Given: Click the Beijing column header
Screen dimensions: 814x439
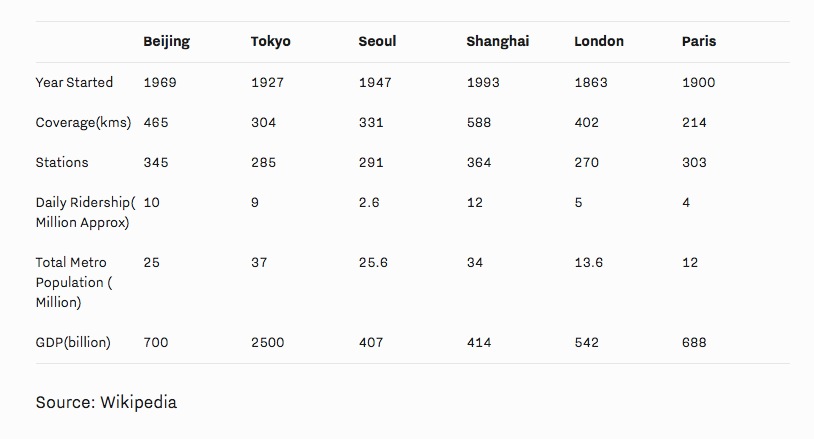Looking at the screenshot, I should click(x=166, y=42).
